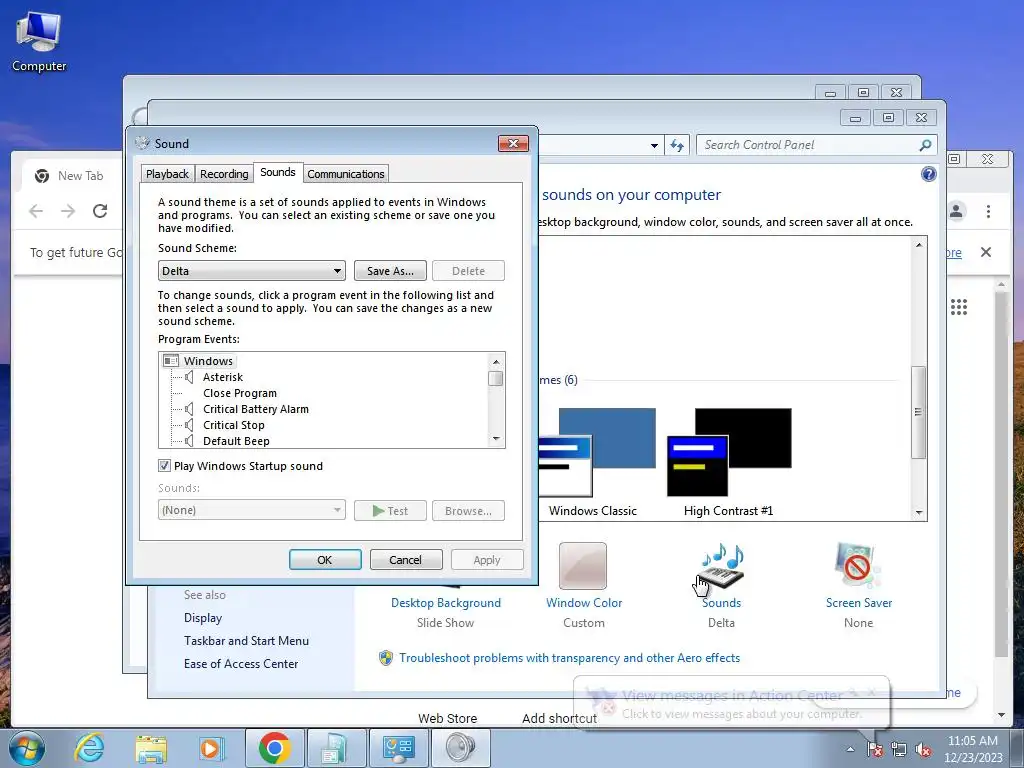Select the Close Program event
The image size is (1024, 768).
[240, 393]
